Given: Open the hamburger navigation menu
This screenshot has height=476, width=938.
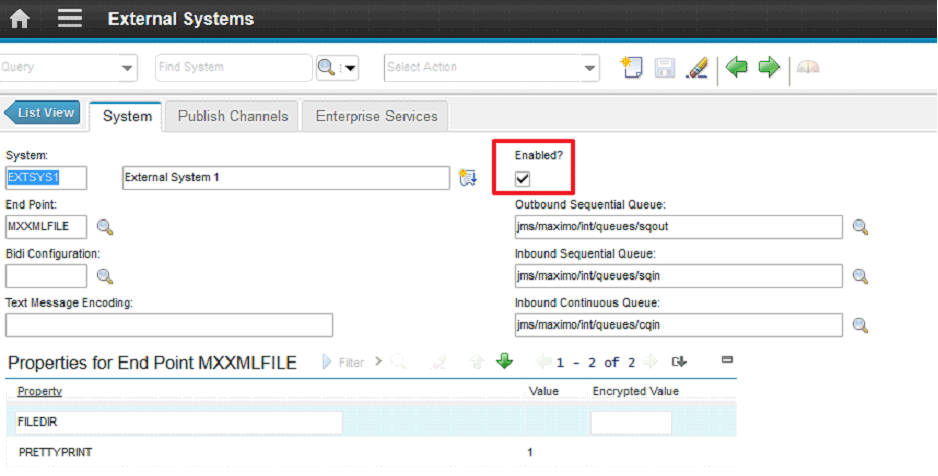Looking at the screenshot, I should [x=70, y=19].
